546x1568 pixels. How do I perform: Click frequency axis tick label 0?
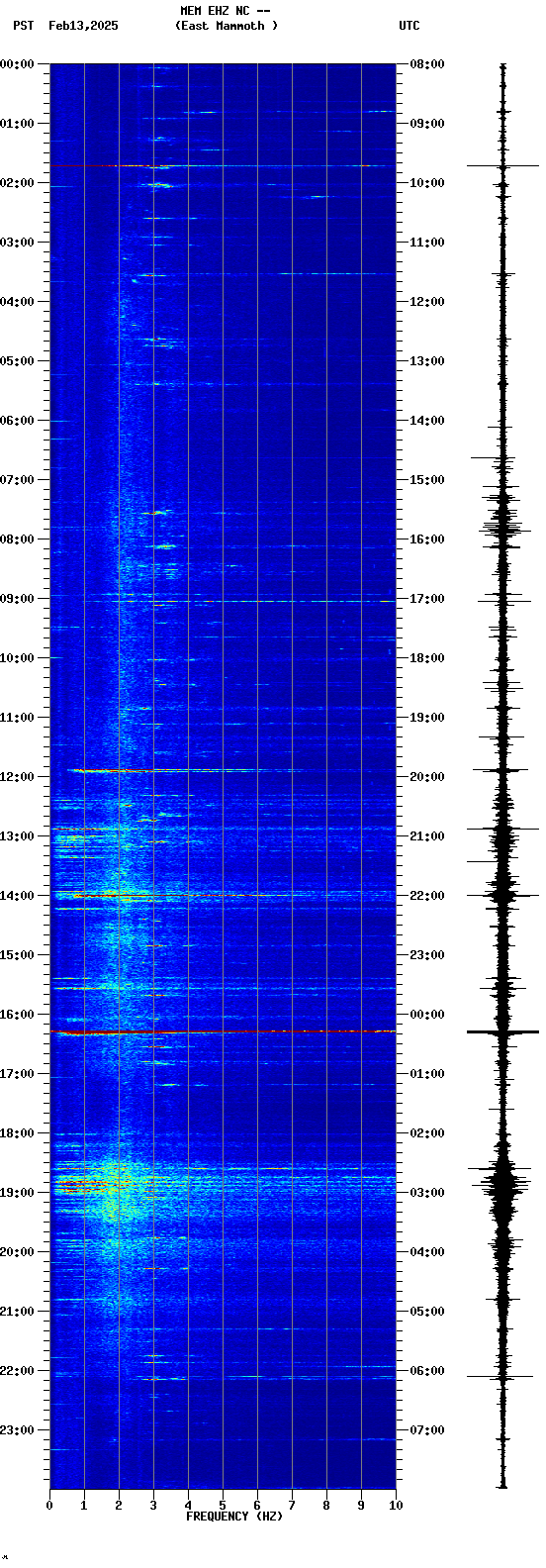tap(49, 1506)
